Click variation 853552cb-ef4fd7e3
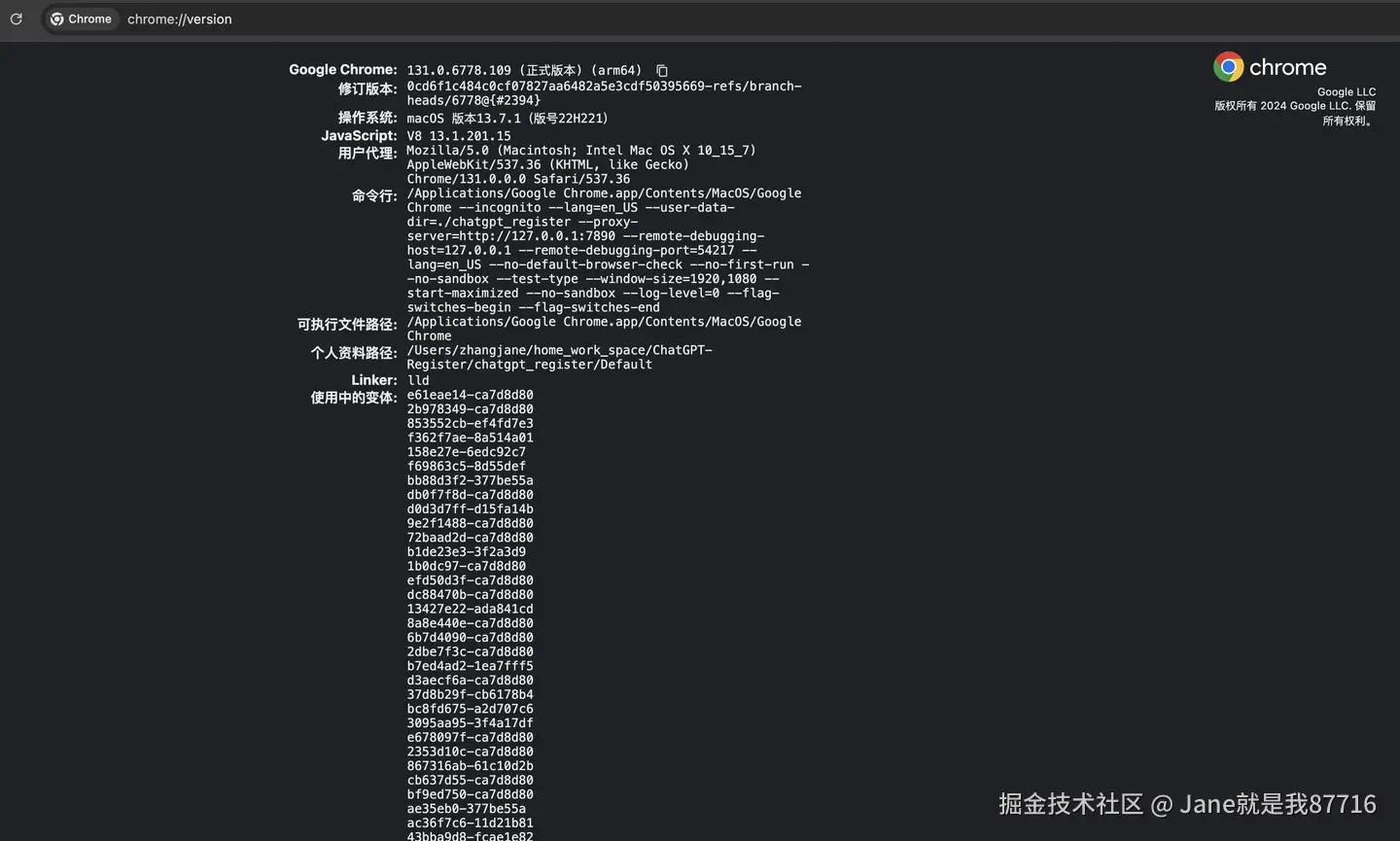This screenshot has height=841, width=1400. 470,423
